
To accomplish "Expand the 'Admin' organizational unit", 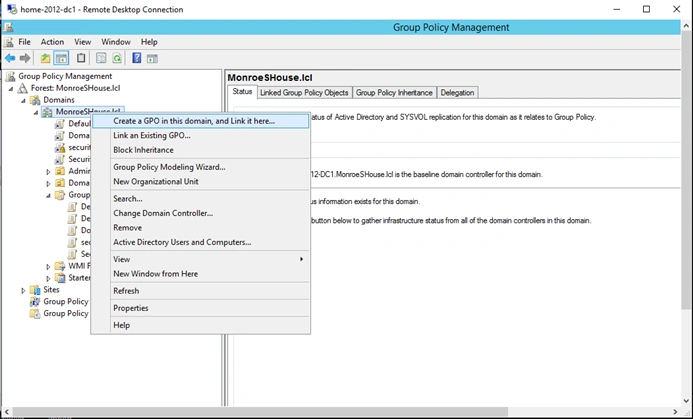I will [x=48, y=171].
